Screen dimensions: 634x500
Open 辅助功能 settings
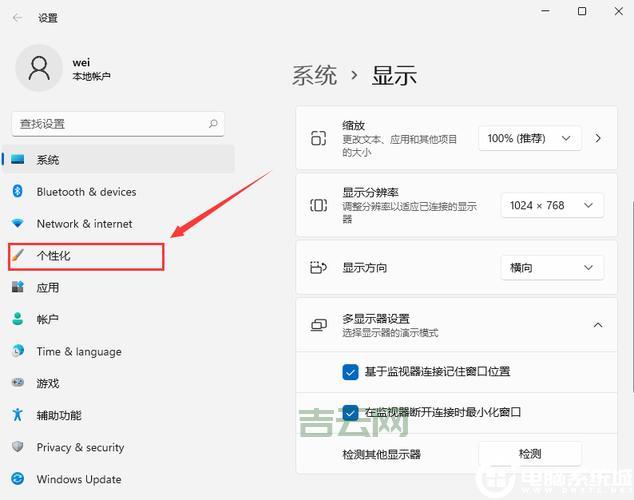point(118,415)
